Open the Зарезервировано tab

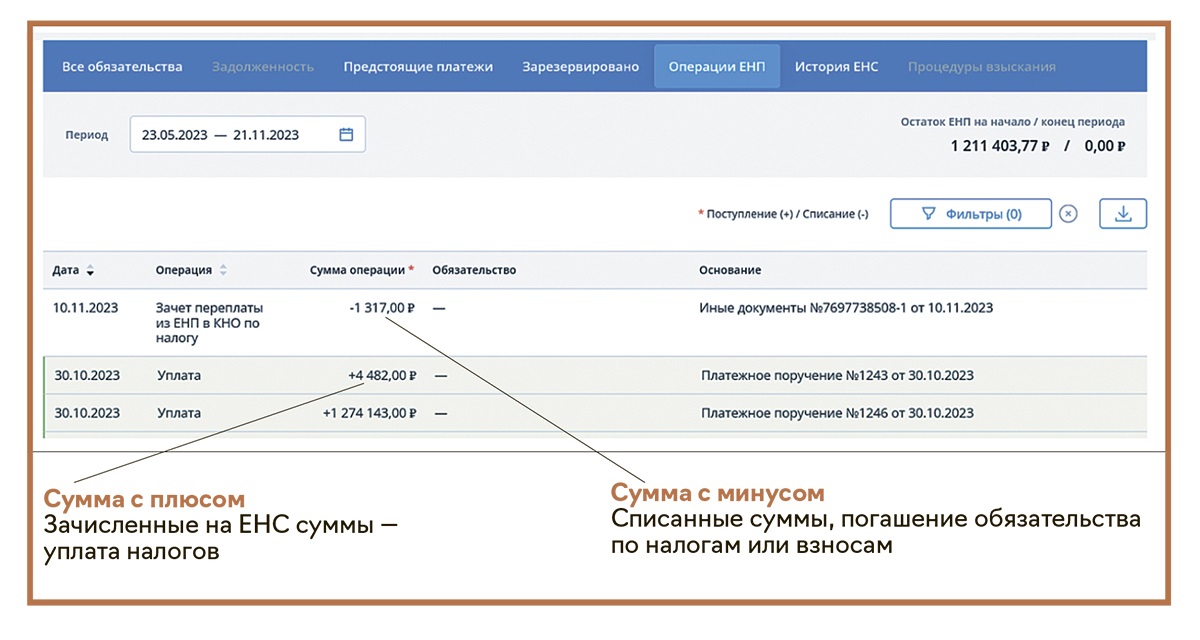click(x=580, y=67)
